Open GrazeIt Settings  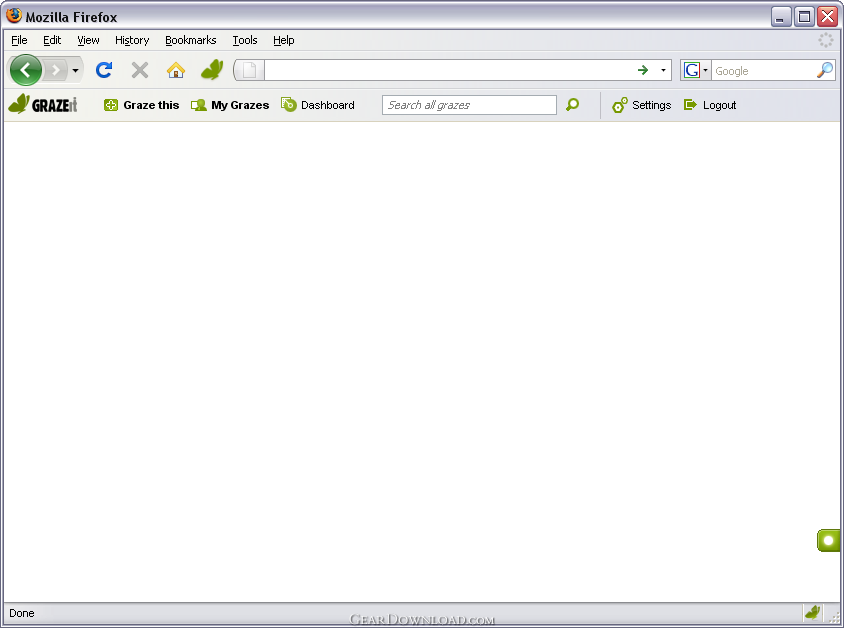642,105
